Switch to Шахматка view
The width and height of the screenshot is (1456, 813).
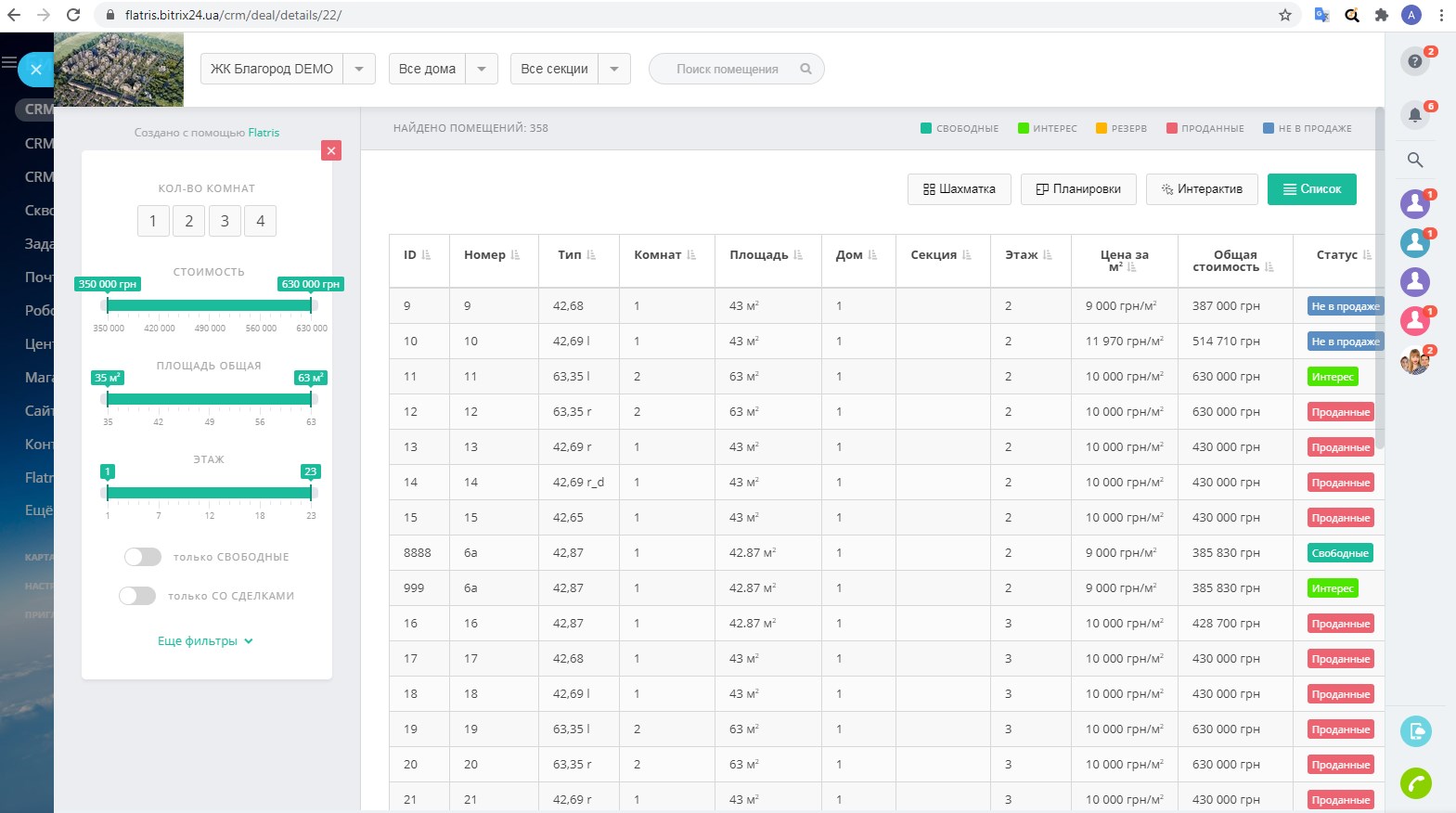click(x=959, y=189)
